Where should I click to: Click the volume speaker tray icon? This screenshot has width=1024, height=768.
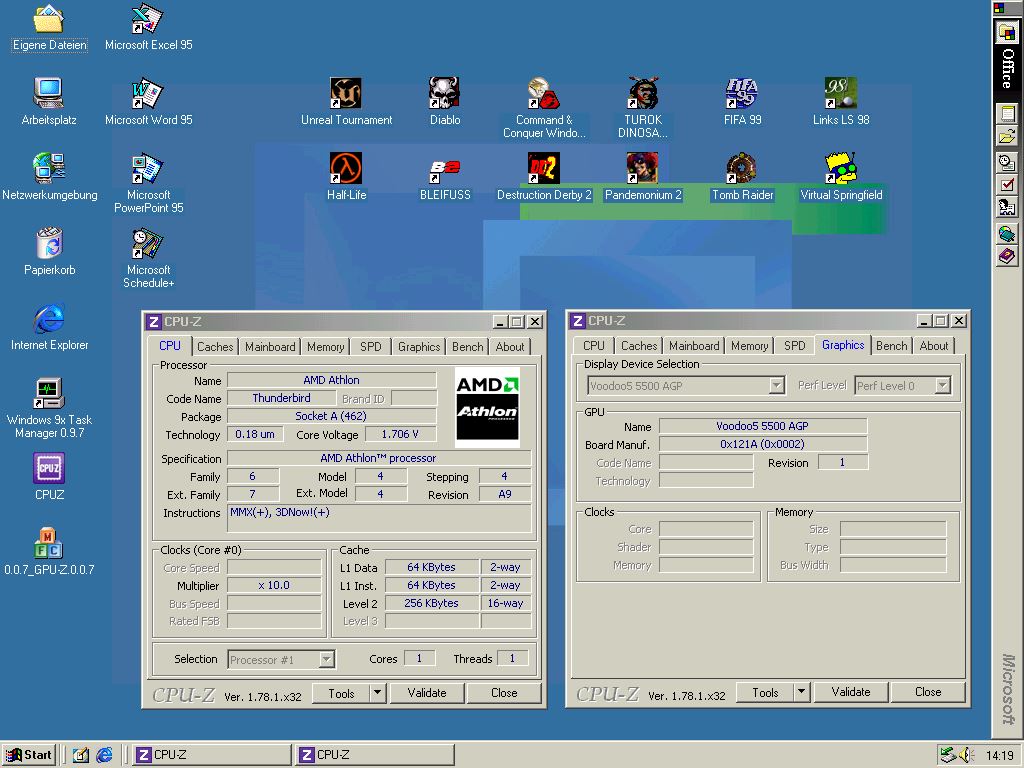(x=967, y=756)
